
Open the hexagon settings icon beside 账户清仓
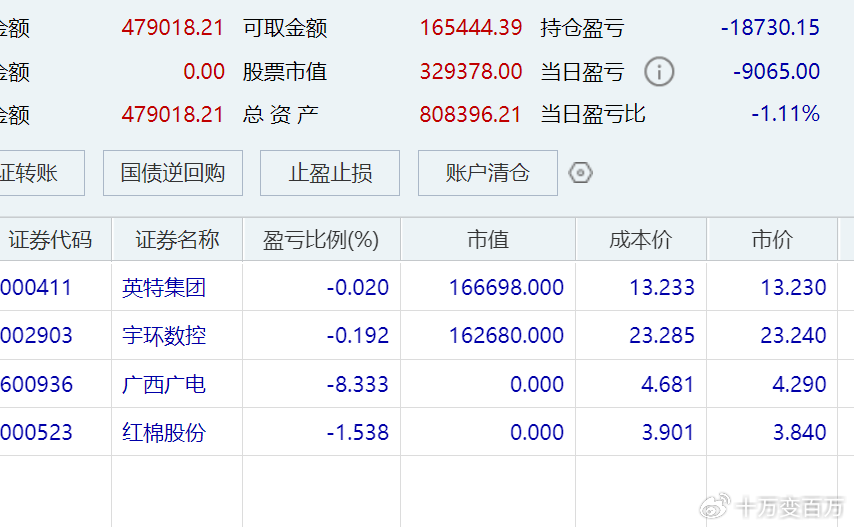click(x=580, y=173)
